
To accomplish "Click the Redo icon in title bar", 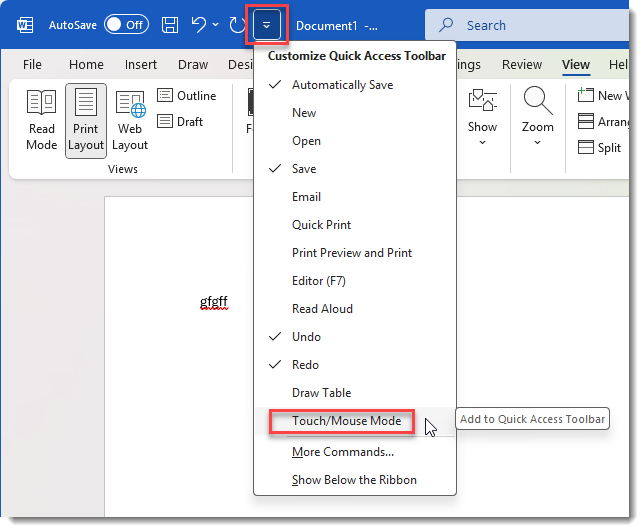I will (237, 25).
